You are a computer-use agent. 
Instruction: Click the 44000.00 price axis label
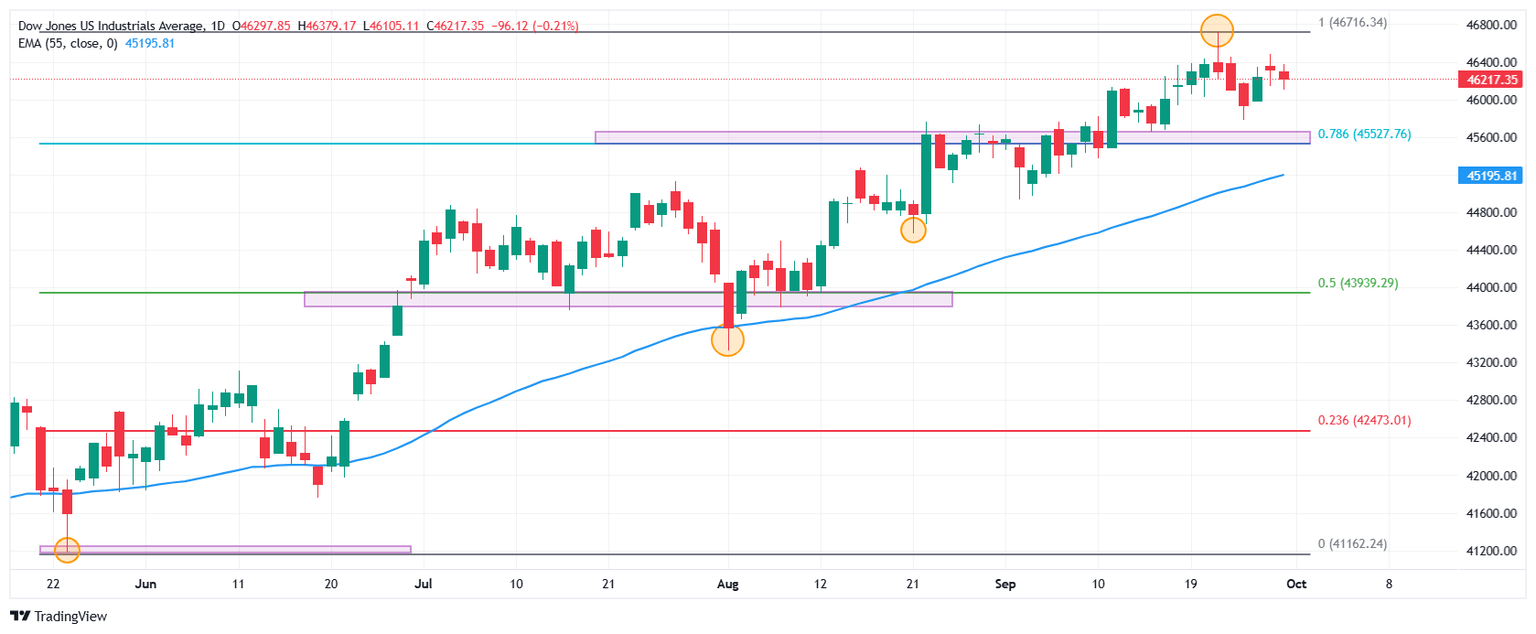[x=1492, y=288]
